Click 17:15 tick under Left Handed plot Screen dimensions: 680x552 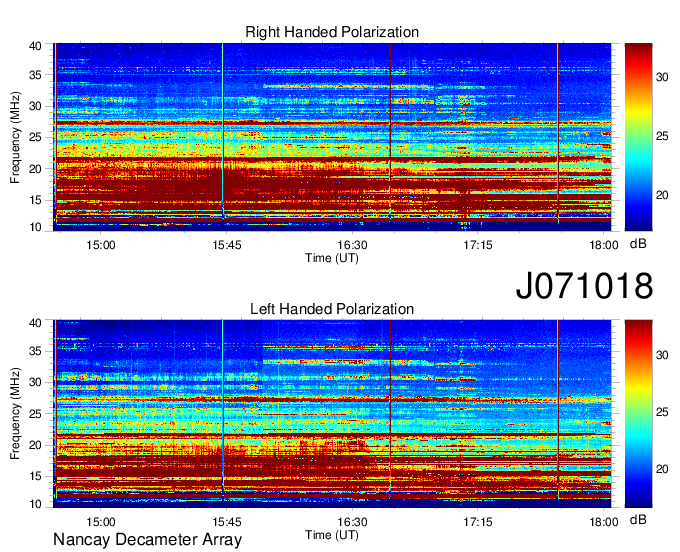[x=477, y=522]
